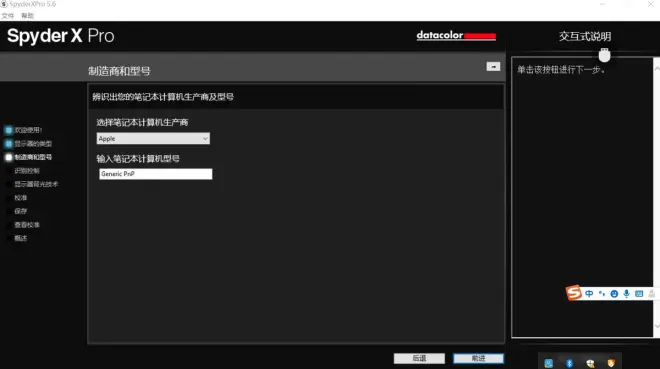660x369 pixels.
Task: Click the datacolor logo
Action: pyautogui.click(x=456, y=36)
